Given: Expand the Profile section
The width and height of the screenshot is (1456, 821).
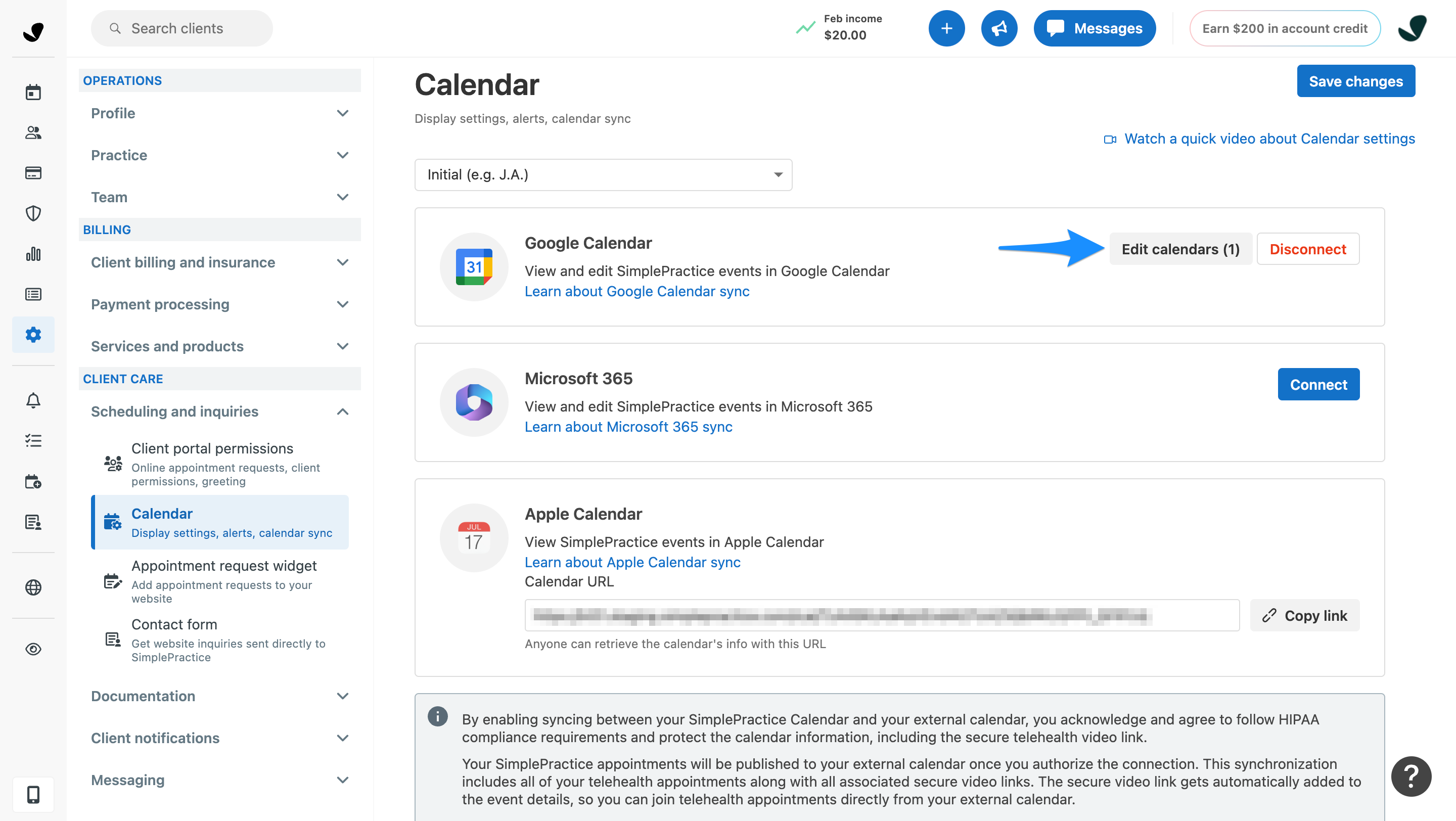Looking at the screenshot, I should pyautogui.click(x=219, y=113).
